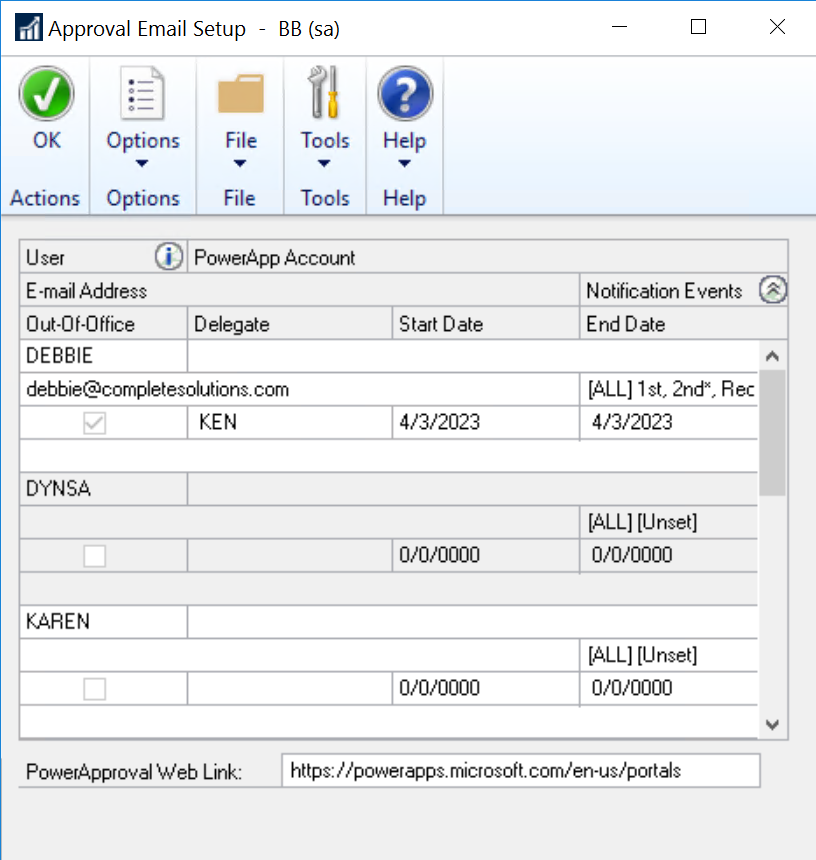Image resolution: width=816 pixels, height=860 pixels.
Task: Open the File folder icon
Action: coord(241,94)
